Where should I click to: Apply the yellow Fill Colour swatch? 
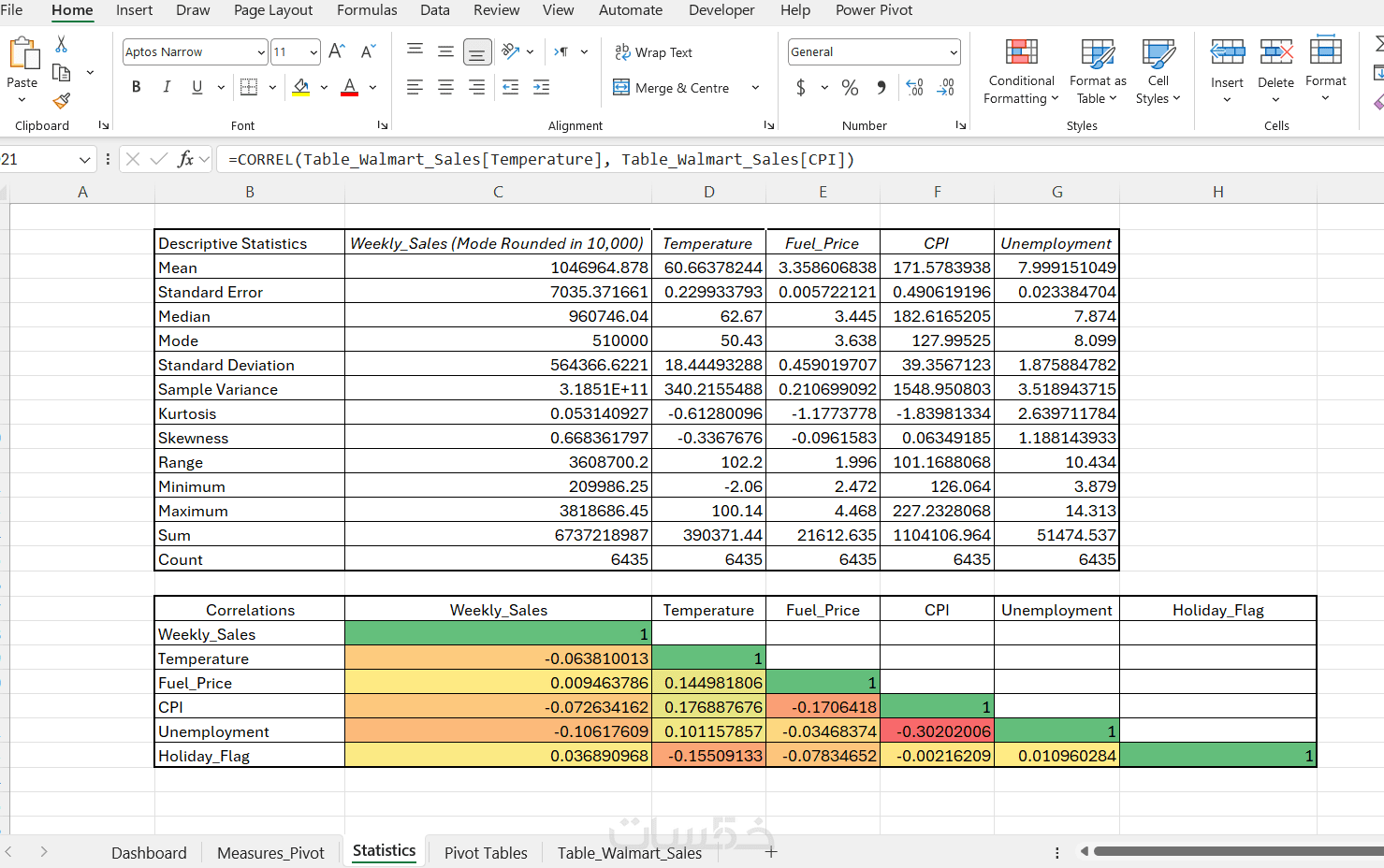(301, 87)
